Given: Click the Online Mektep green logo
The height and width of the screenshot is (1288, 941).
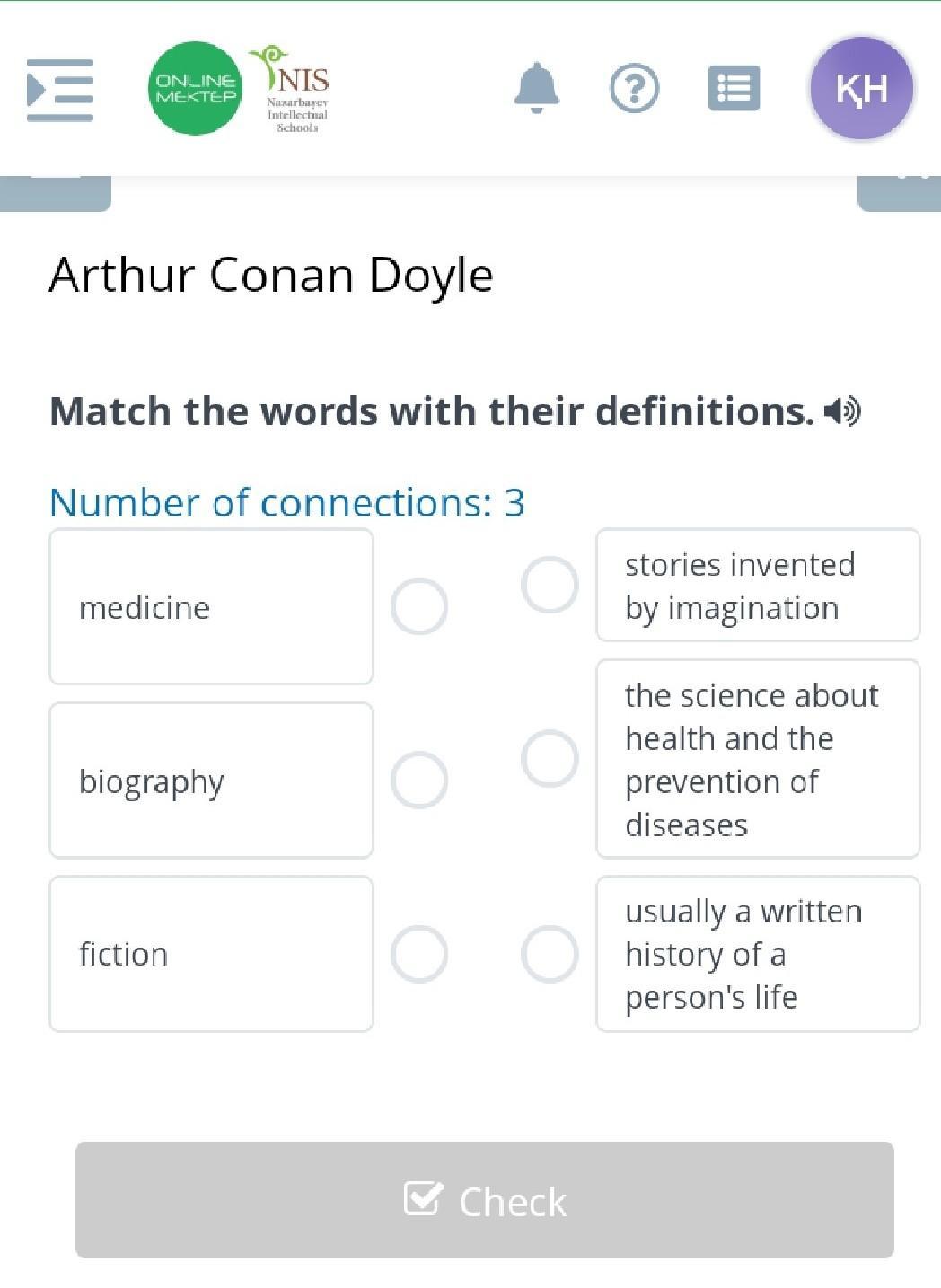Looking at the screenshot, I should [x=195, y=88].
